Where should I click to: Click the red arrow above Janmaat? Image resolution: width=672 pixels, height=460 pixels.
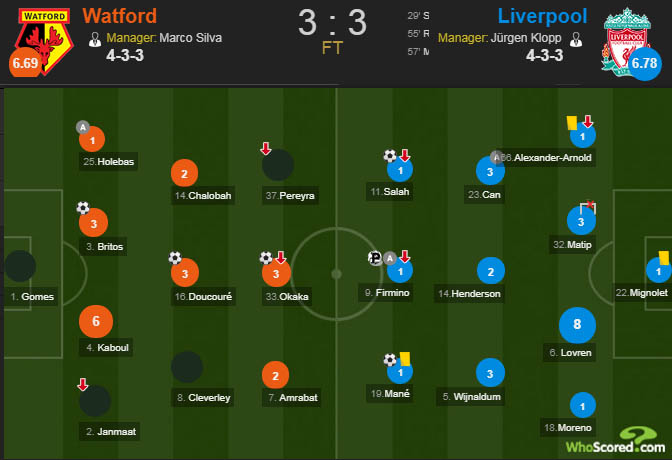click(x=83, y=385)
